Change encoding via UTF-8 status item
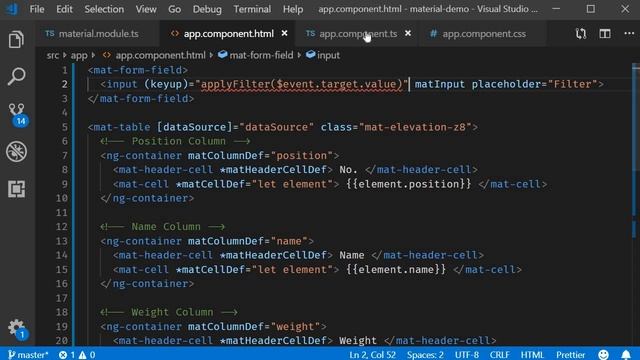This screenshot has width=640, height=360. click(x=467, y=355)
